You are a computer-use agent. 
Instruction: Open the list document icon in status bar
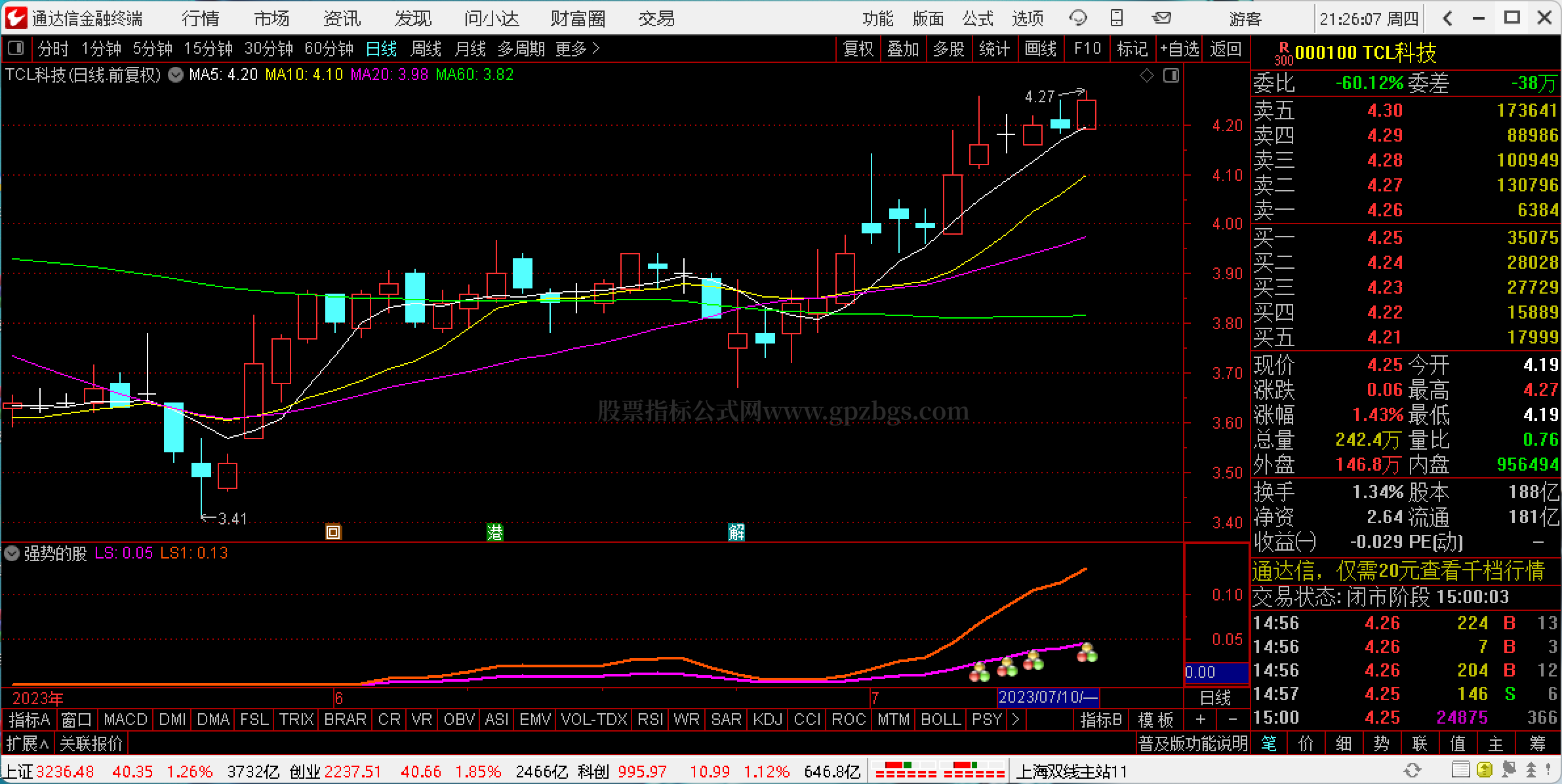[1460, 770]
